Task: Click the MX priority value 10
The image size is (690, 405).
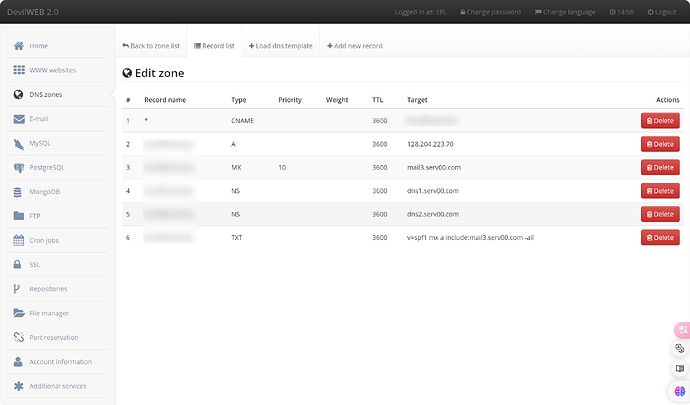Action: [282, 167]
